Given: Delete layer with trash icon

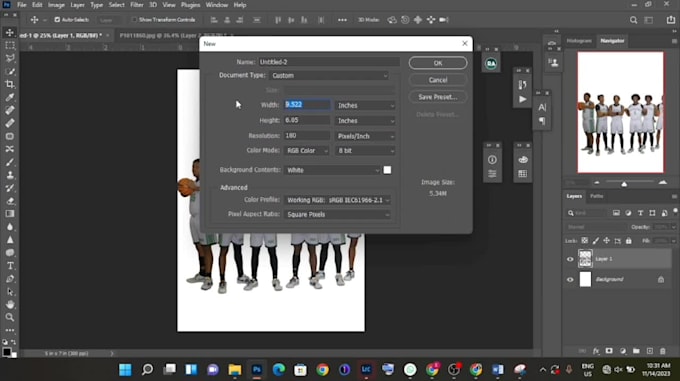Looking at the screenshot, I should [662, 351].
